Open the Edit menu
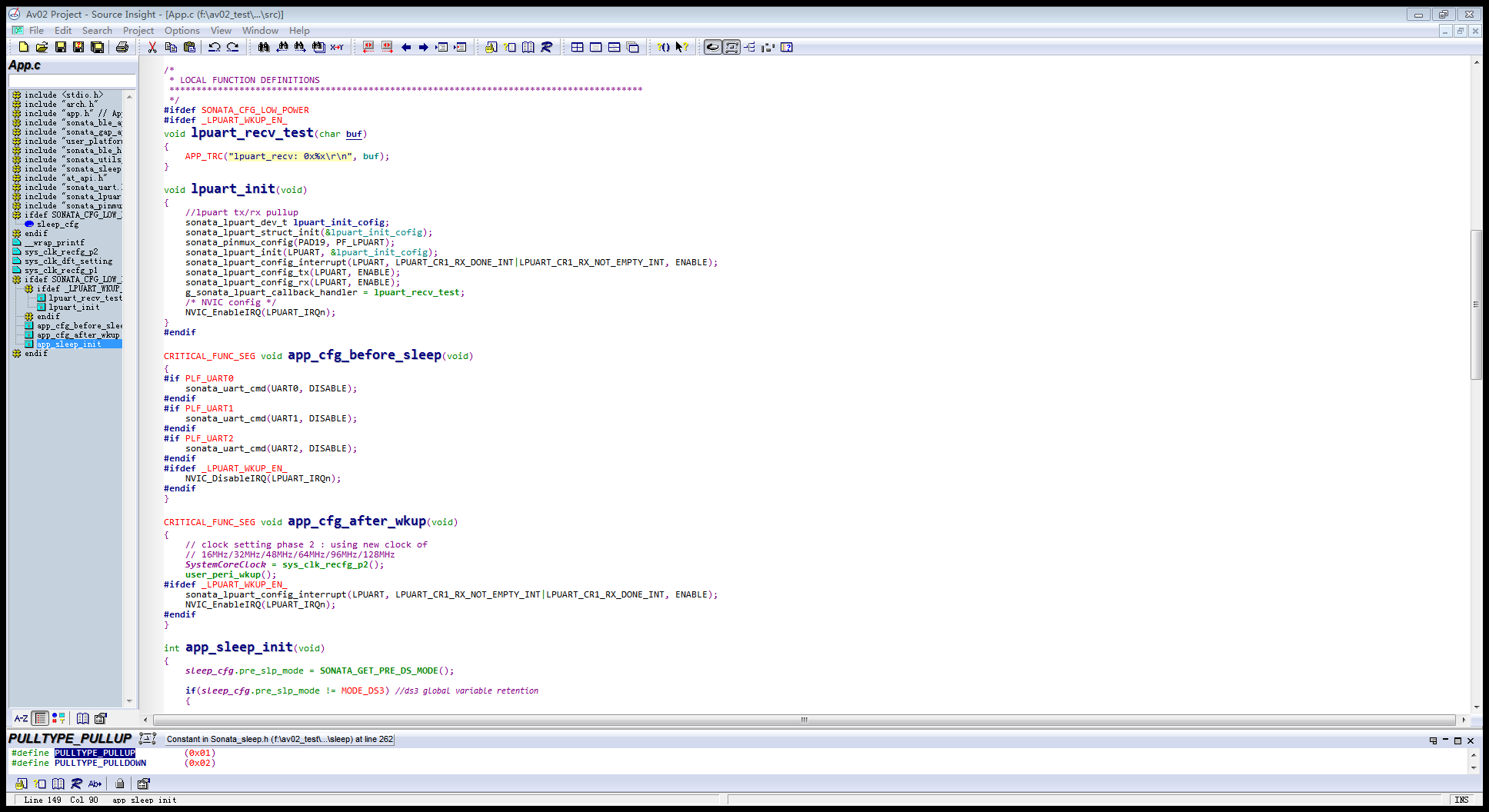 [63, 31]
